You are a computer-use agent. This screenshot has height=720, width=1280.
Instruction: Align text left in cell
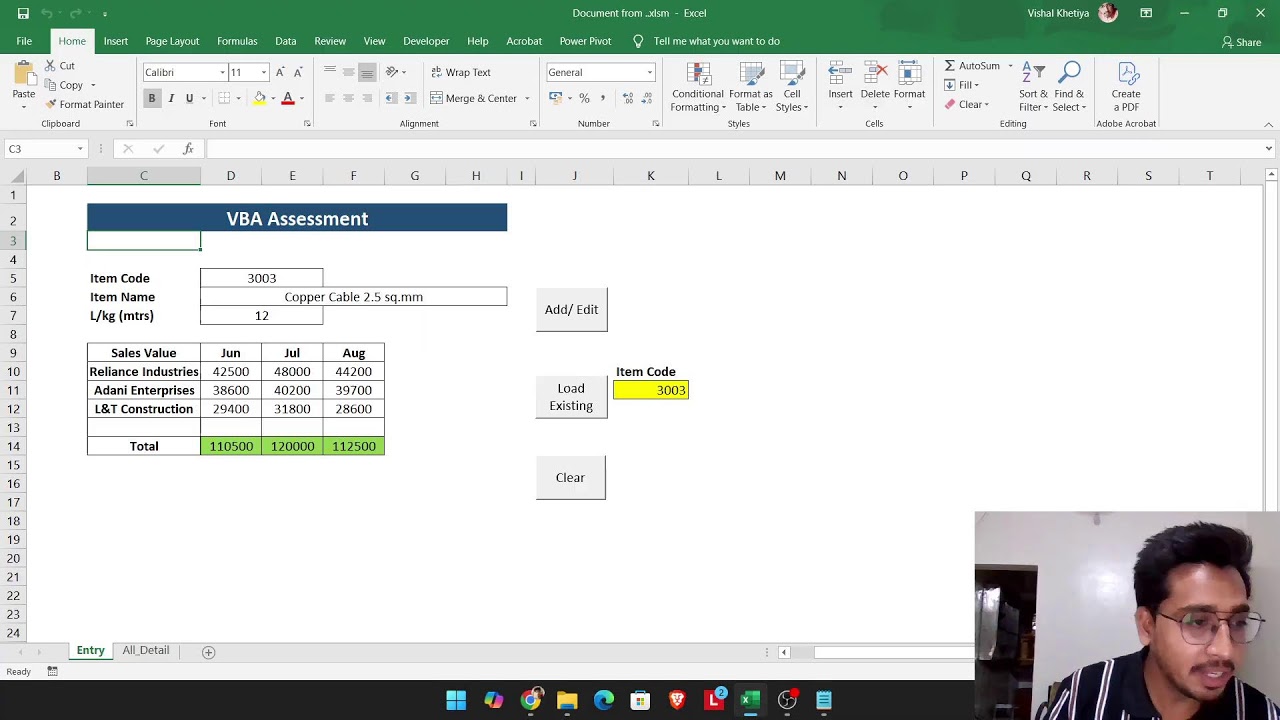tap(330, 98)
